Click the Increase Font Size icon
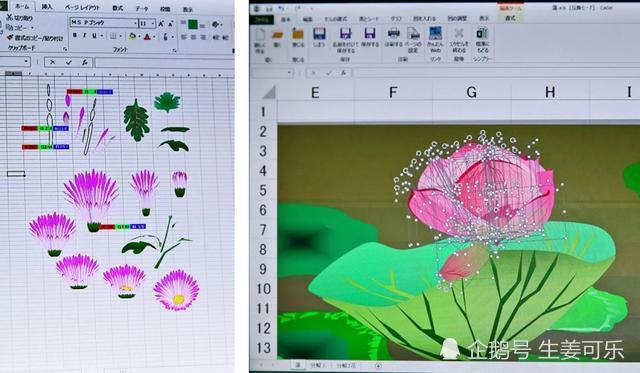The height and width of the screenshot is (373, 640). (161, 24)
